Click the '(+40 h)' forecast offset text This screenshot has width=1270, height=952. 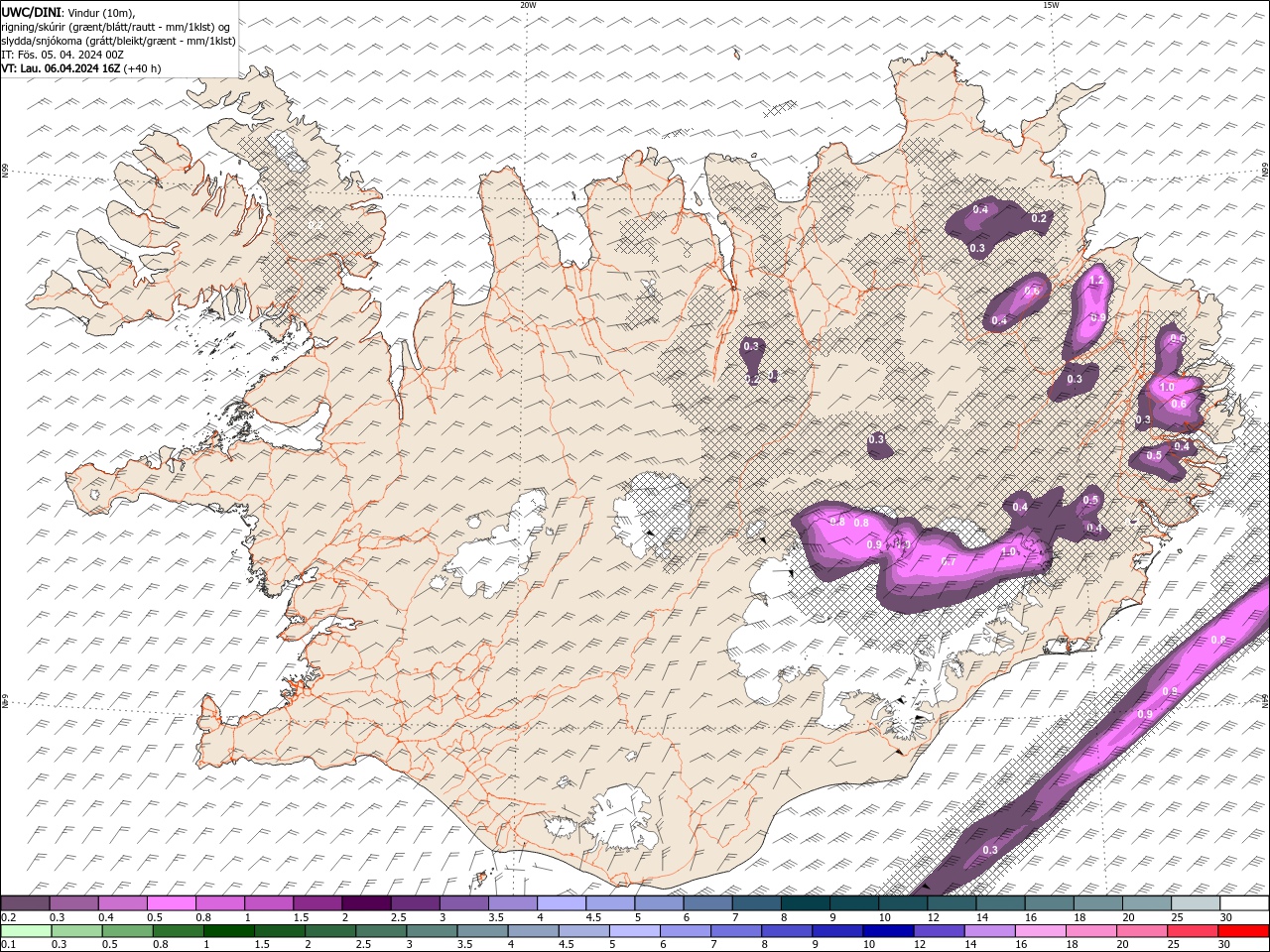coord(143,68)
